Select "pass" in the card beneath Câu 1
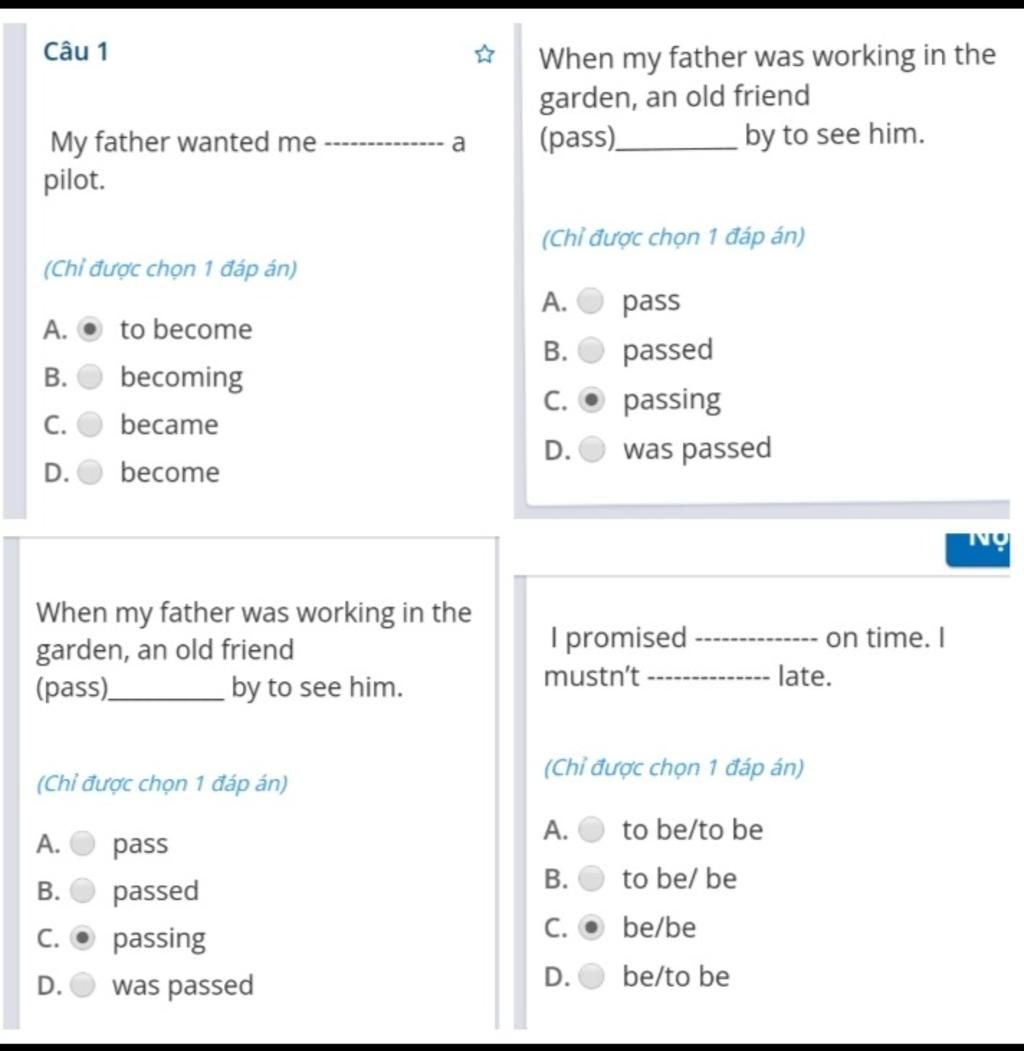 pos(84,845)
